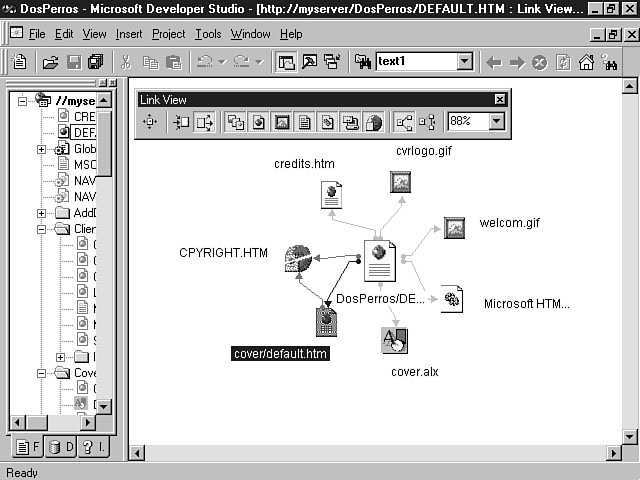Open the Project menu
Image resolution: width=640 pixels, height=480 pixels.
pyautogui.click(x=168, y=34)
